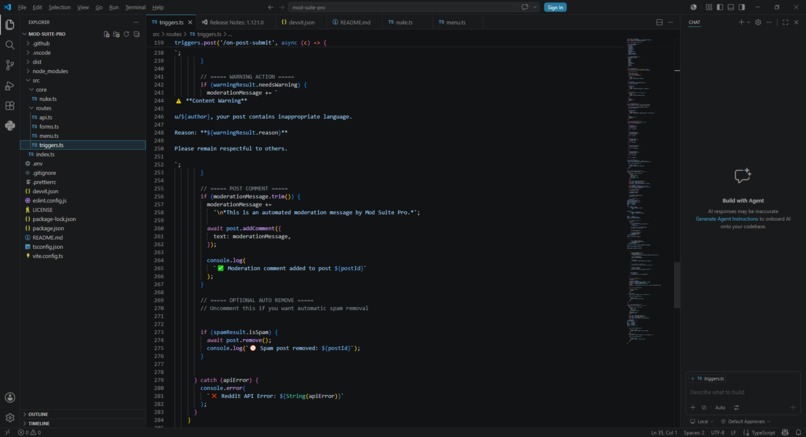
Task: Collapse all folders in explorer
Action: (x=136, y=34)
